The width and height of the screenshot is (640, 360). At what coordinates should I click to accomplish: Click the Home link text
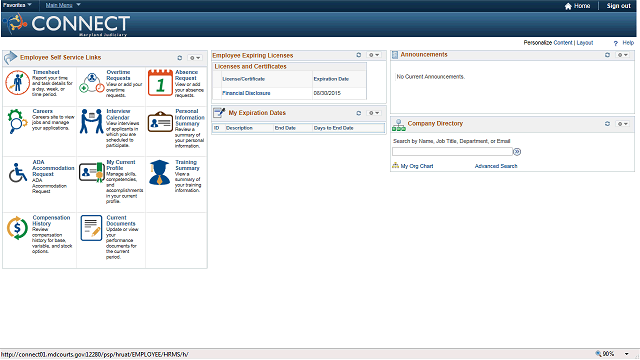point(582,6)
